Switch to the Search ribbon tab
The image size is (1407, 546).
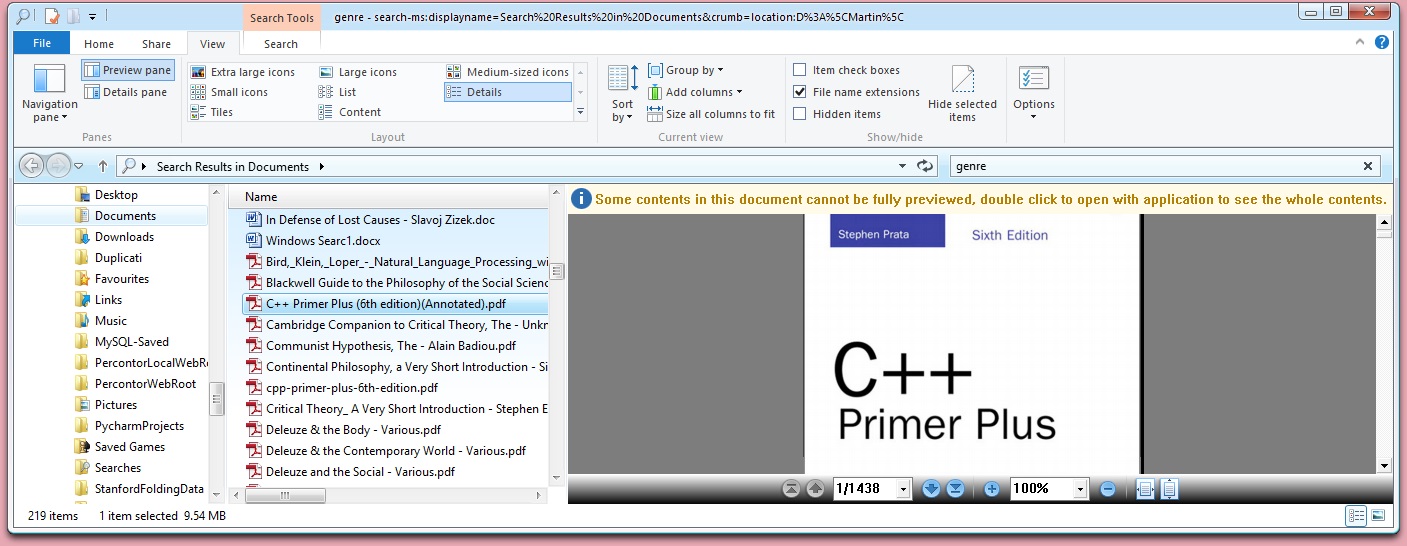[x=281, y=44]
